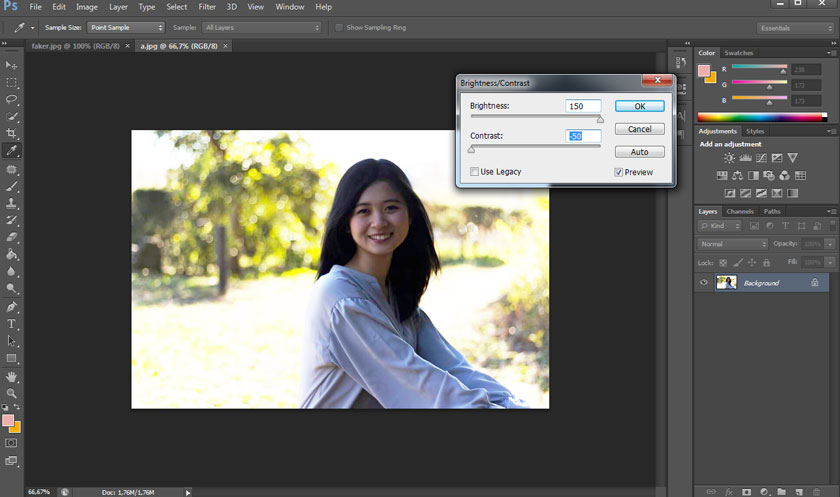840x497 pixels.
Task: Click OK in Brightness/Contrast dialog
Action: [x=639, y=106]
